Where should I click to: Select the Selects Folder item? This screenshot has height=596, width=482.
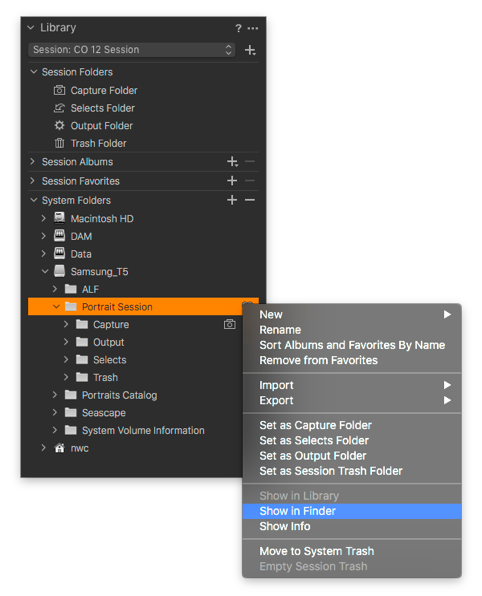(x=103, y=108)
